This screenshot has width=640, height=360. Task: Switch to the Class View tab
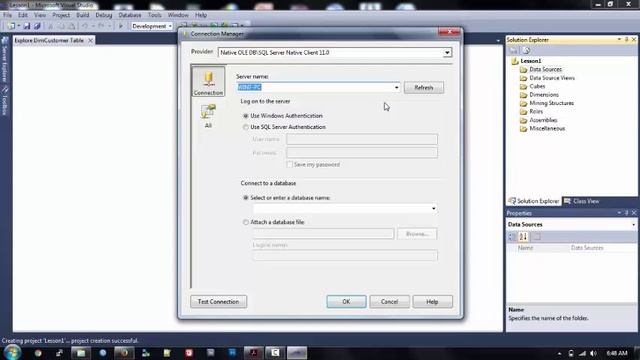point(582,201)
